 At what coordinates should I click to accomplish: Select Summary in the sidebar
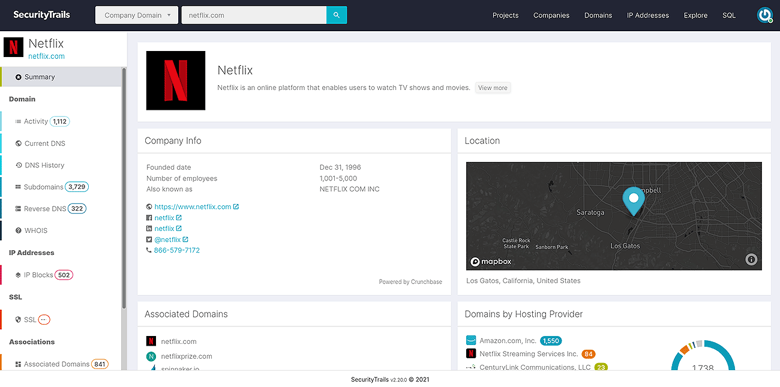pyautogui.click(x=61, y=77)
